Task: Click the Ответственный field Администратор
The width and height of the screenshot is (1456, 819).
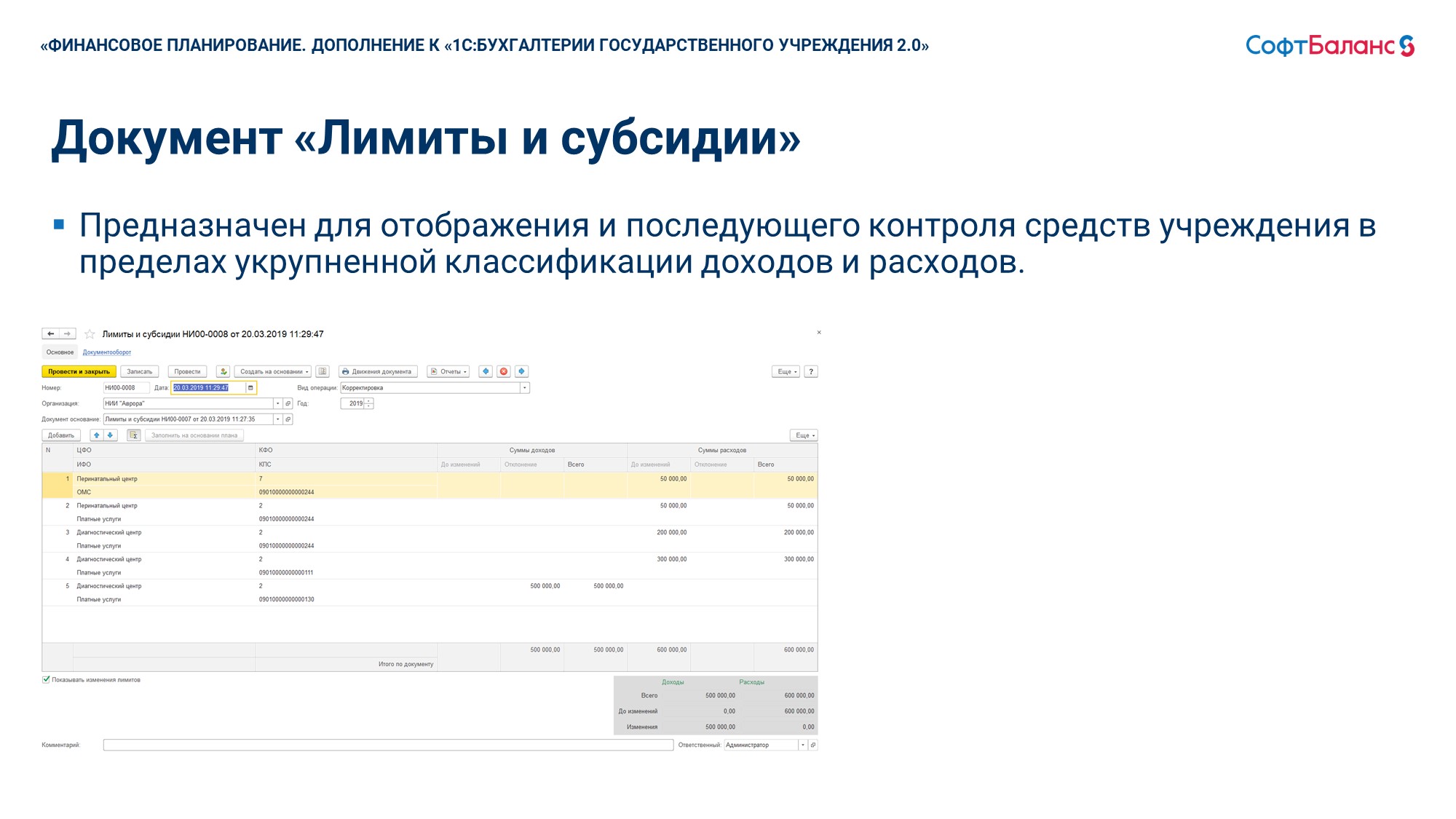Action: pos(761,745)
